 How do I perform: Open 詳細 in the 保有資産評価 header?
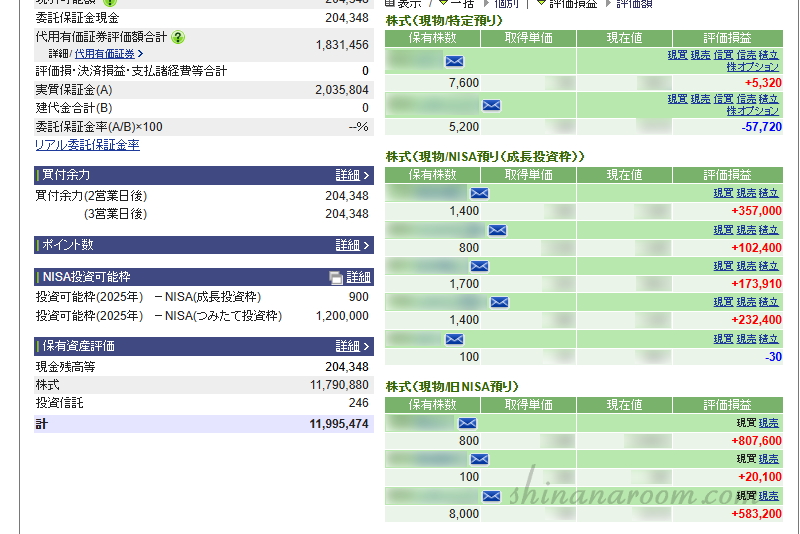(x=352, y=346)
